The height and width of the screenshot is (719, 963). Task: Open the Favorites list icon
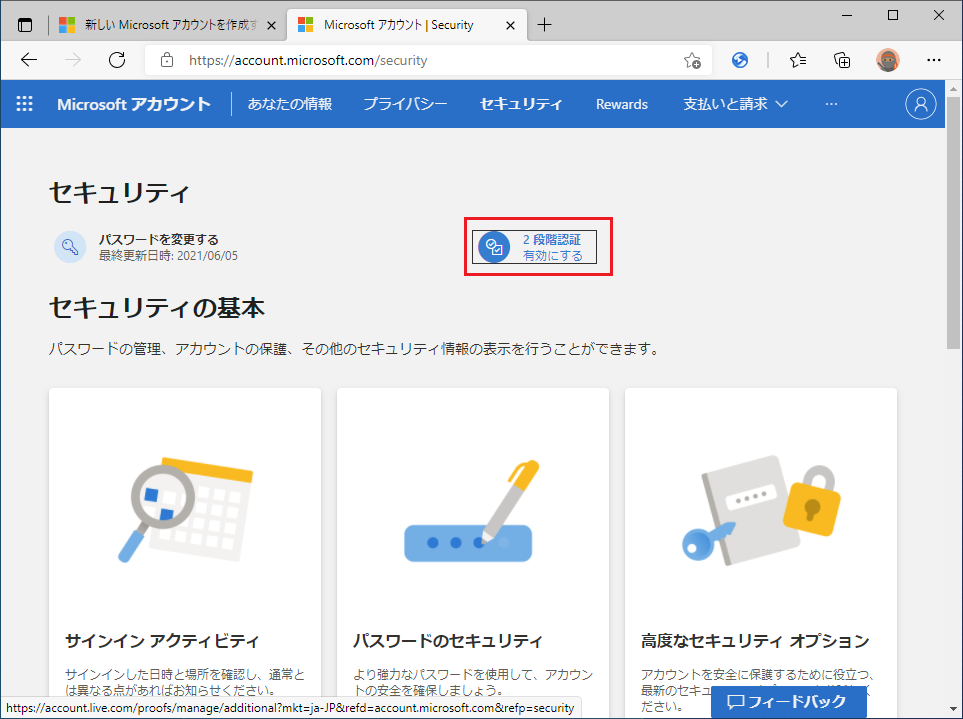coord(798,60)
